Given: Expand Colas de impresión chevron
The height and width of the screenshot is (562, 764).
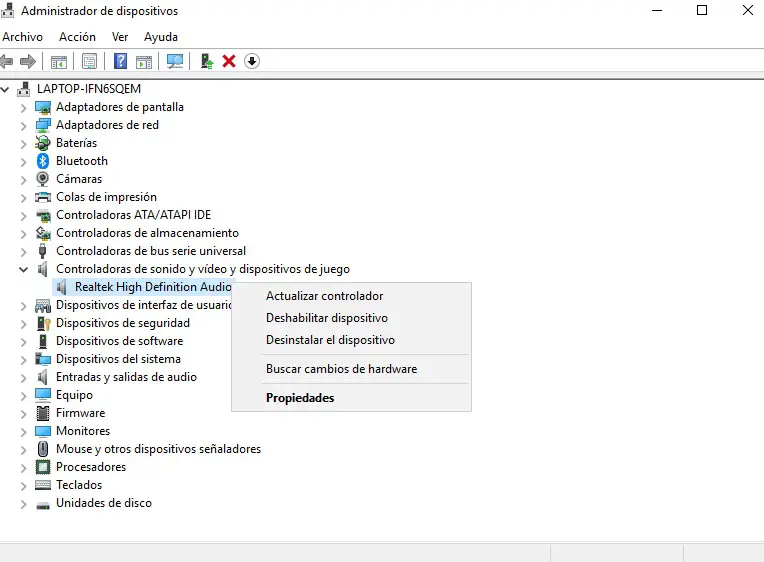Looking at the screenshot, I should pyautogui.click(x=23, y=198).
